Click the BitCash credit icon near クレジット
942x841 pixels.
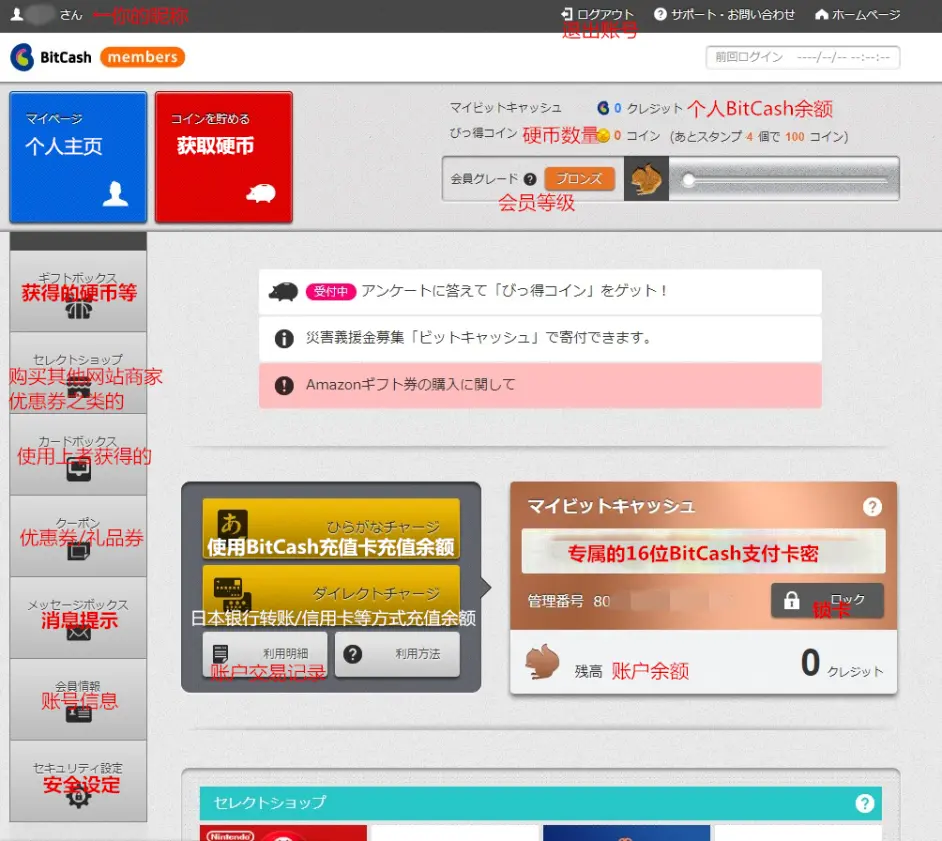pyautogui.click(x=603, y=108)
